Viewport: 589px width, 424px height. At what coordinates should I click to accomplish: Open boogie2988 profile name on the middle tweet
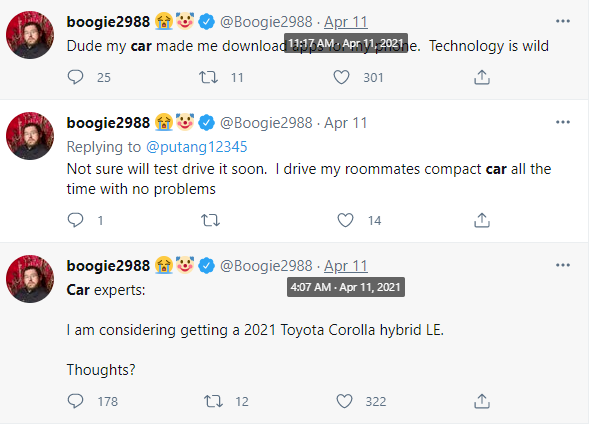108,123
